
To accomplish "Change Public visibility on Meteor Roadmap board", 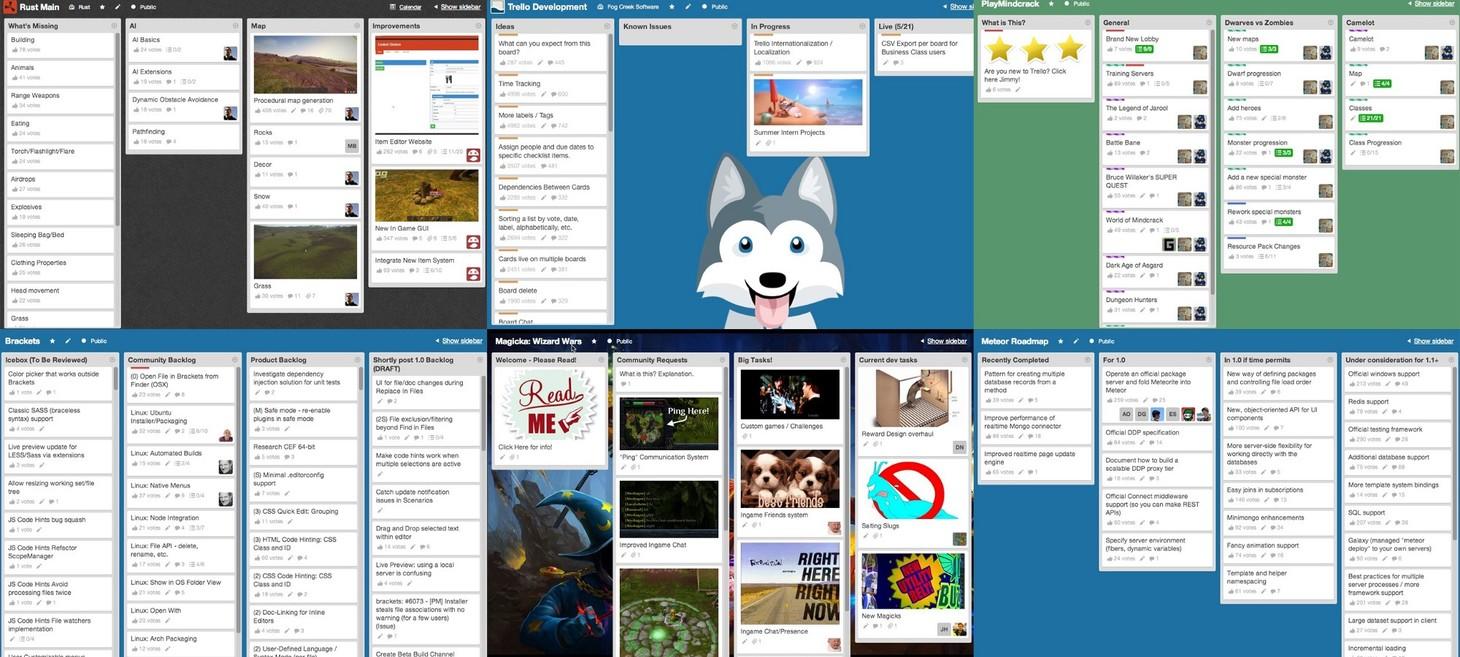I will coord(1102,341).
